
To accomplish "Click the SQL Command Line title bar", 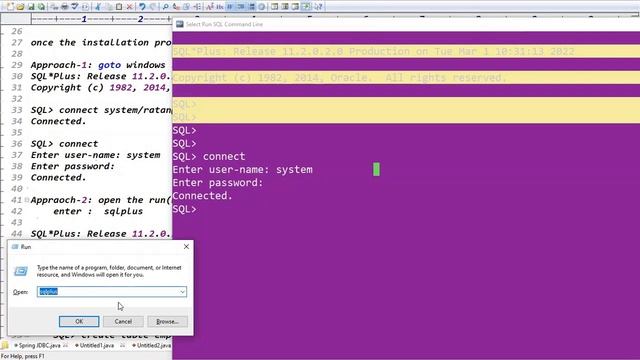I will coord(406,24).
